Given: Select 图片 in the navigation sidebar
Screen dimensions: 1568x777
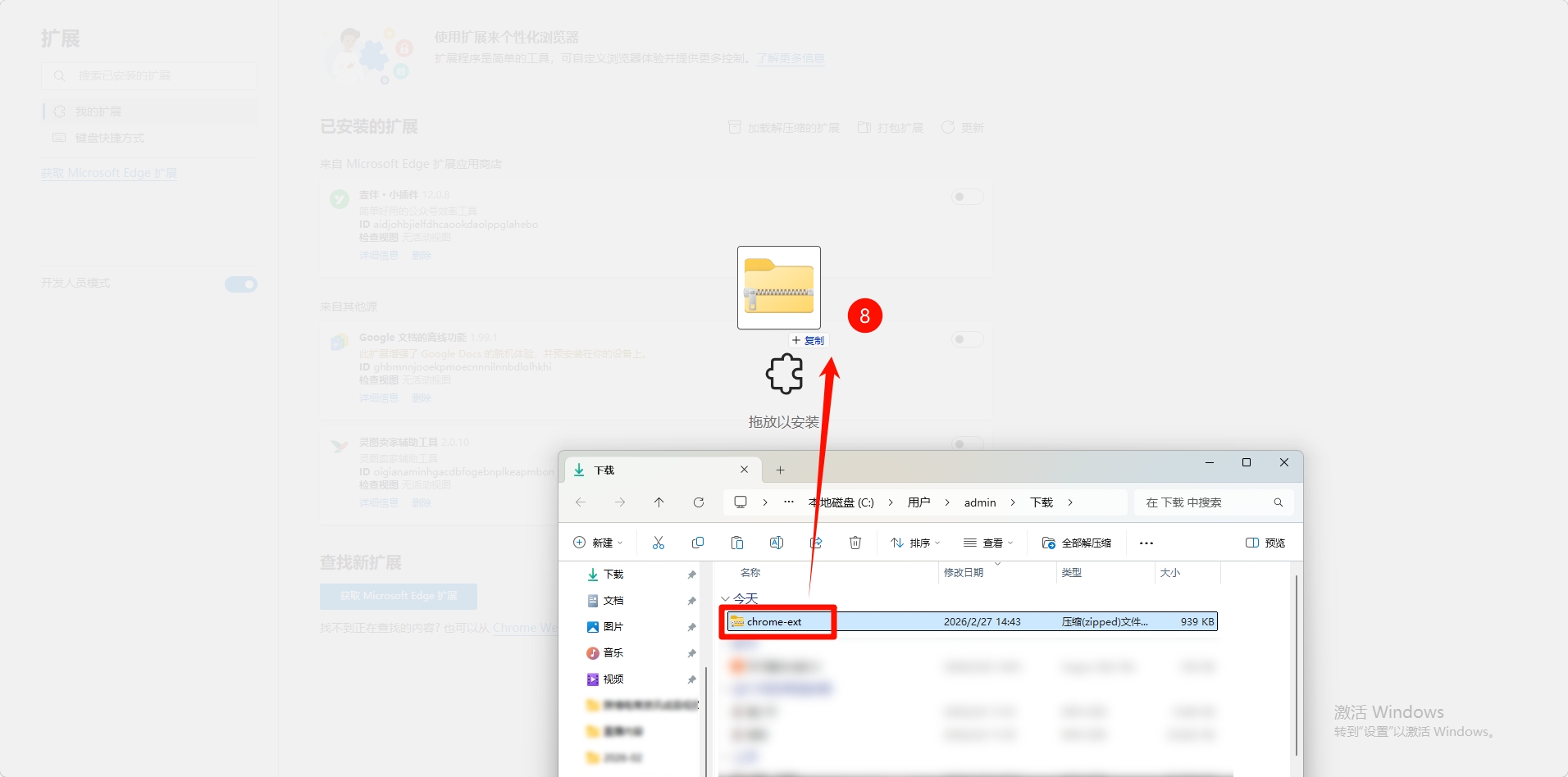Looking at the screenshot, I should click(613, 627).
